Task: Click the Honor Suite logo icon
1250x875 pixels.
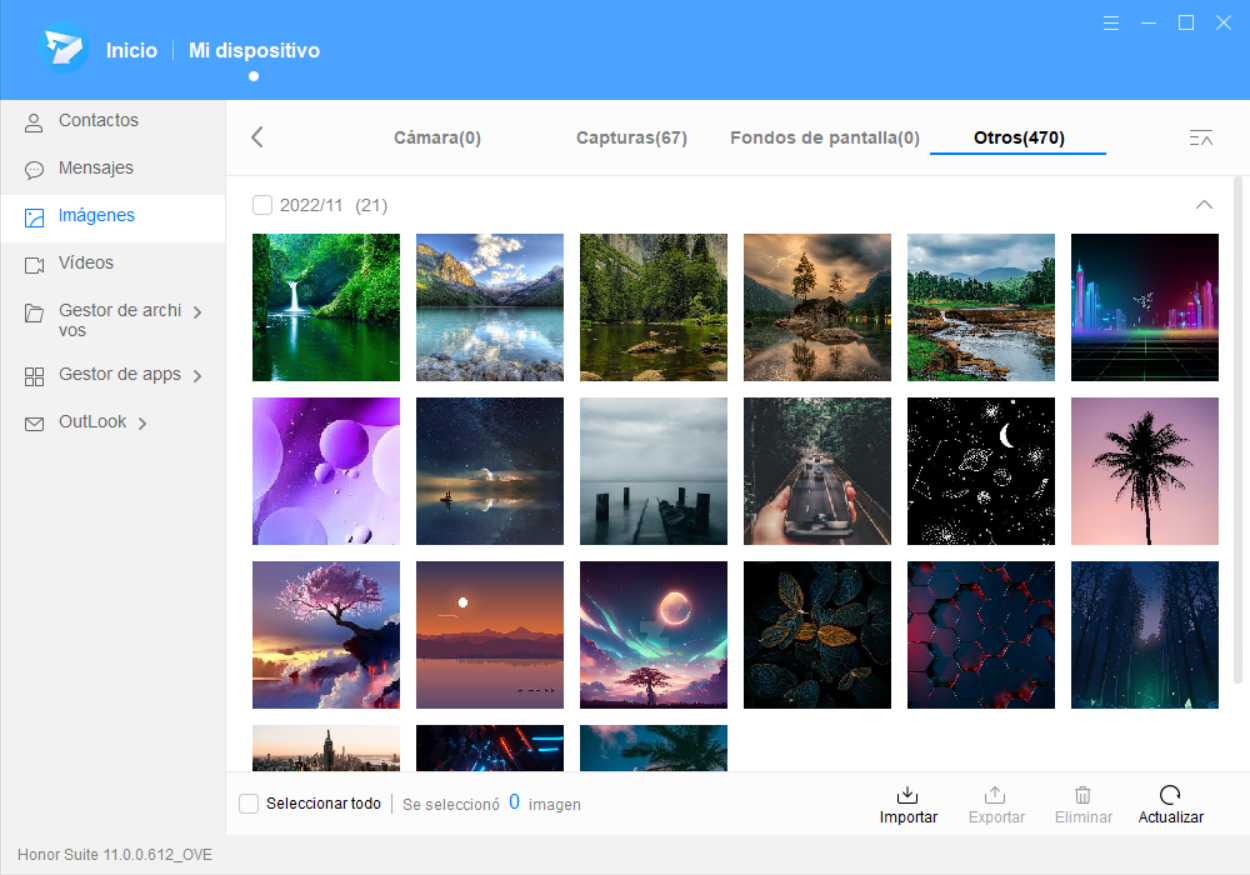Action: 64,49
